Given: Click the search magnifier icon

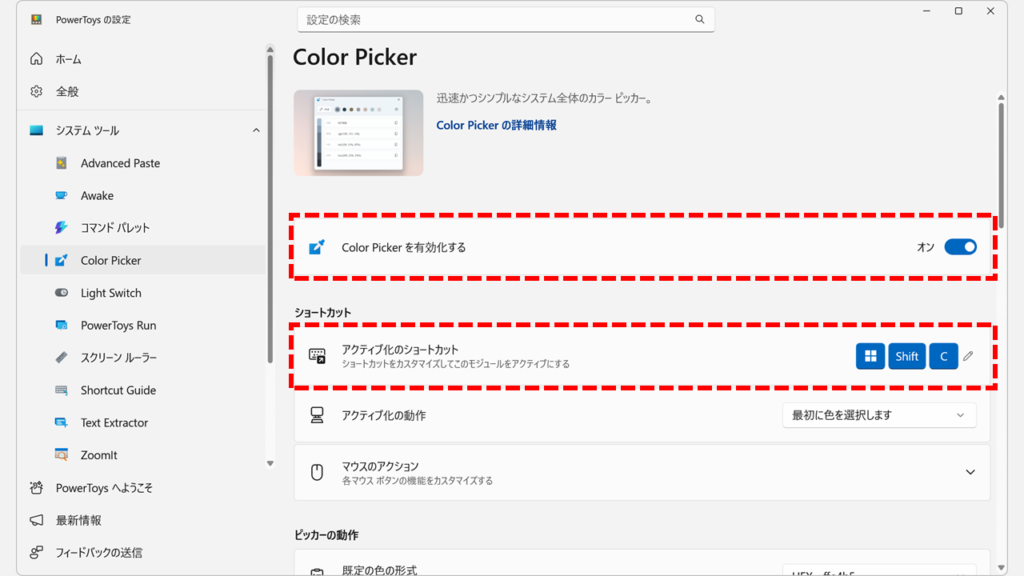Looking at the screenshot, I should point(700,19).
